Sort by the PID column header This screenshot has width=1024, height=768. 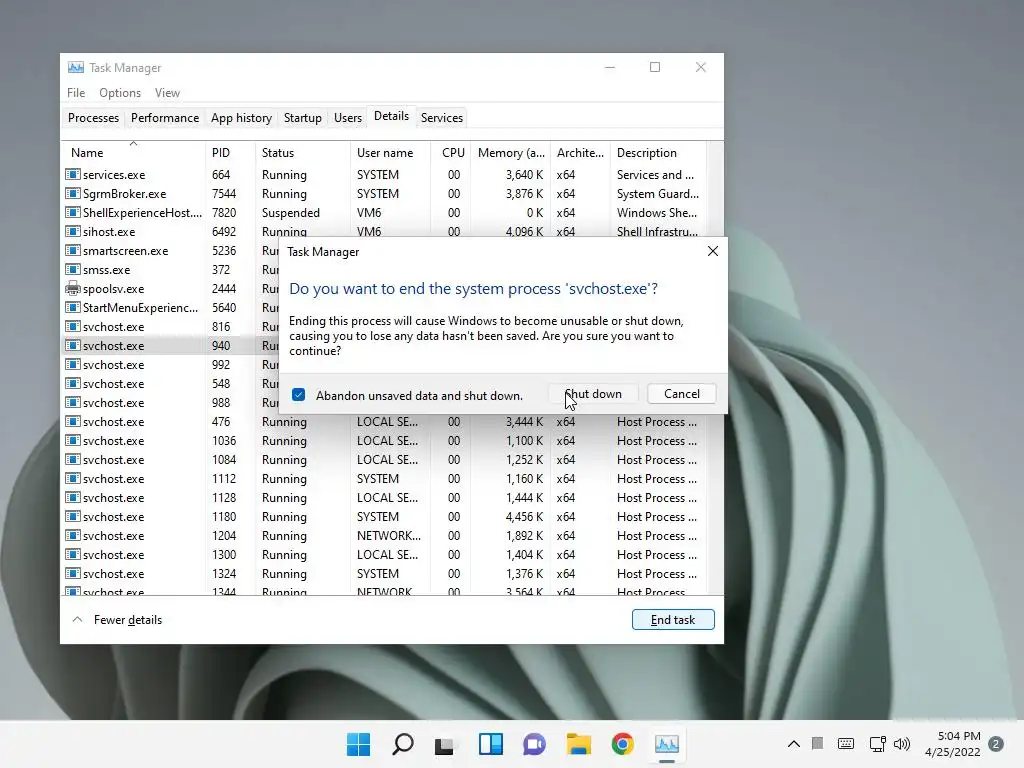pos(230,153)
